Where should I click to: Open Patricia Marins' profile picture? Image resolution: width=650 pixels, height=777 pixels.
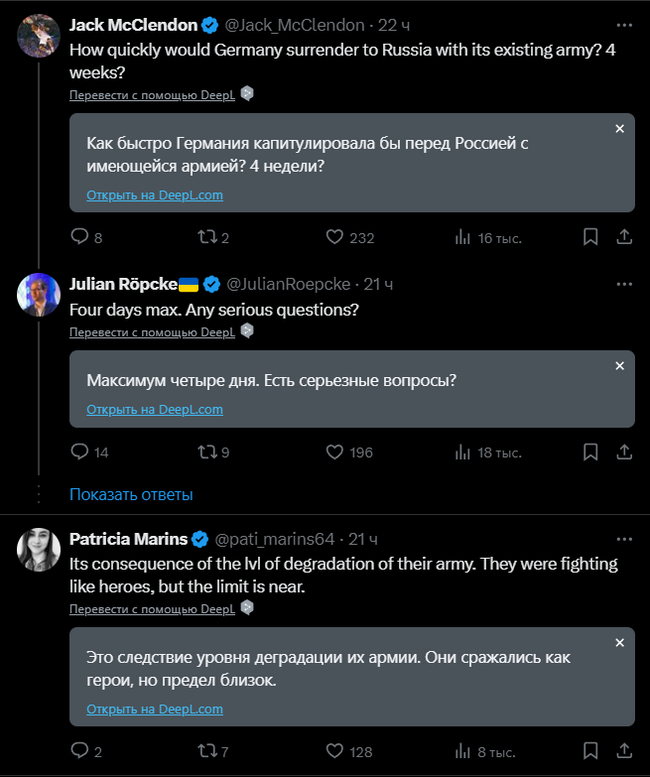(x=39, y=549)
